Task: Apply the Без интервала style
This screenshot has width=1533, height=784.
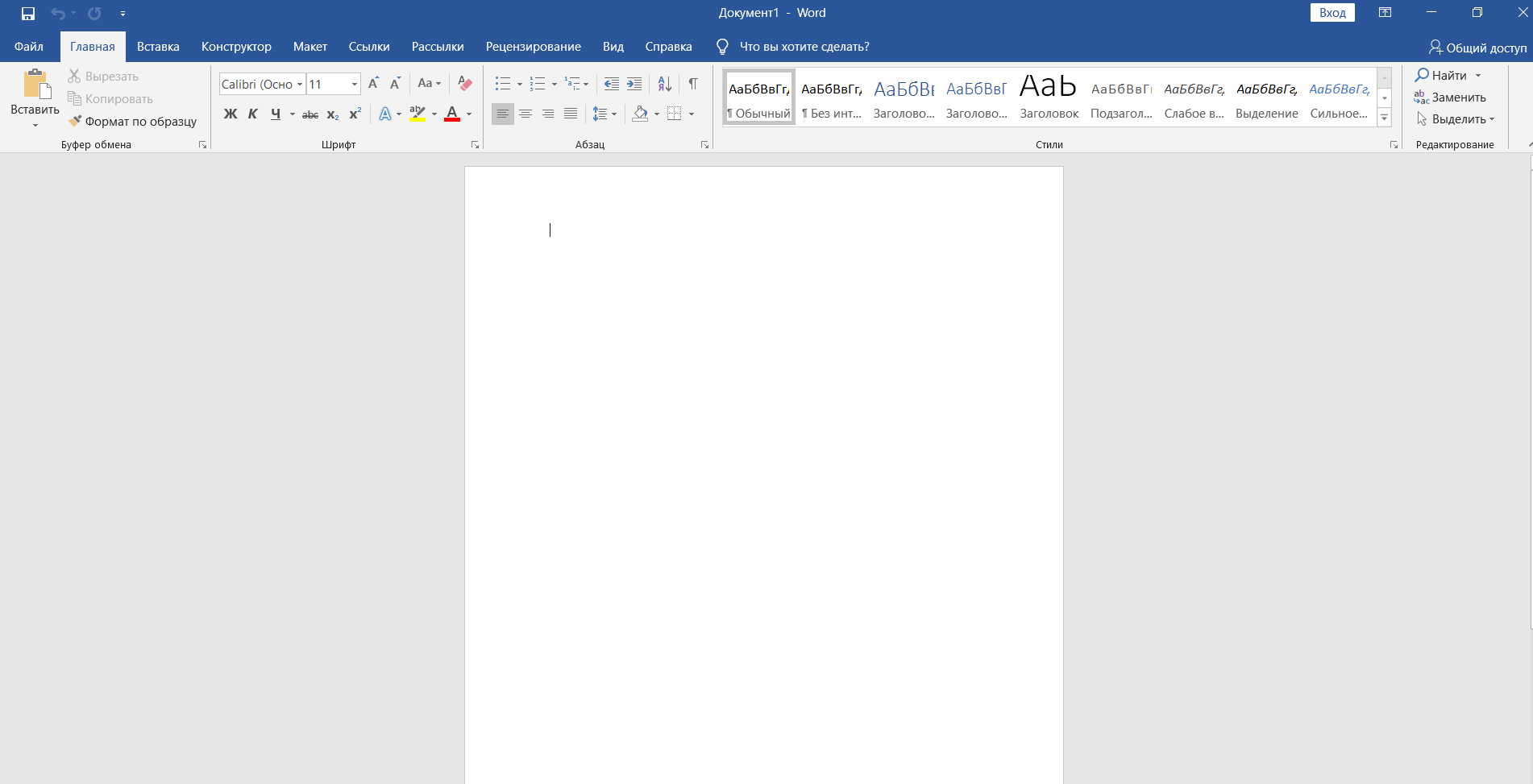Action: coord(832,97)
